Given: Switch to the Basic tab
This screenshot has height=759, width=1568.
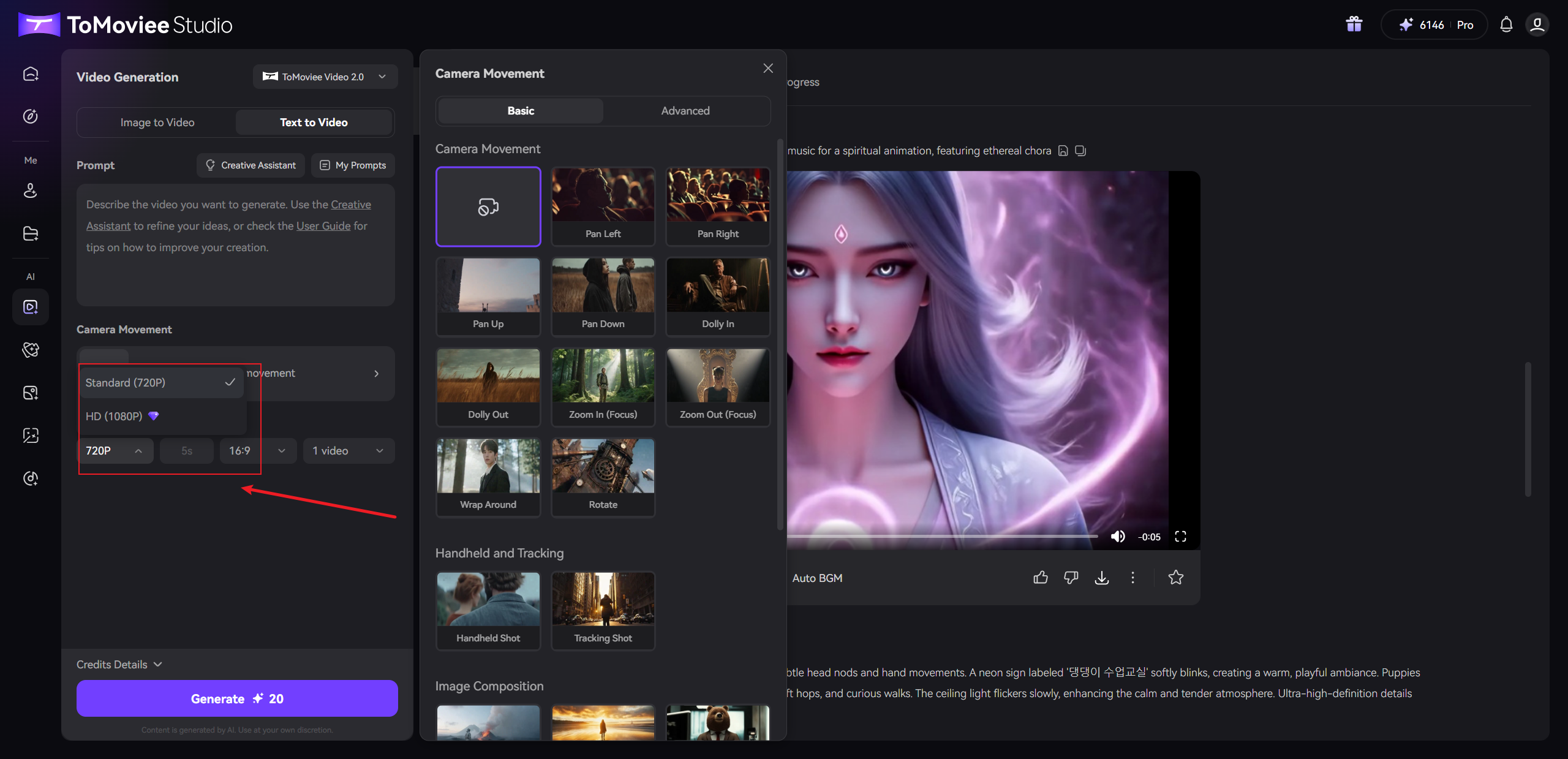Looking at the screenshot, I should tap(521, 111).
